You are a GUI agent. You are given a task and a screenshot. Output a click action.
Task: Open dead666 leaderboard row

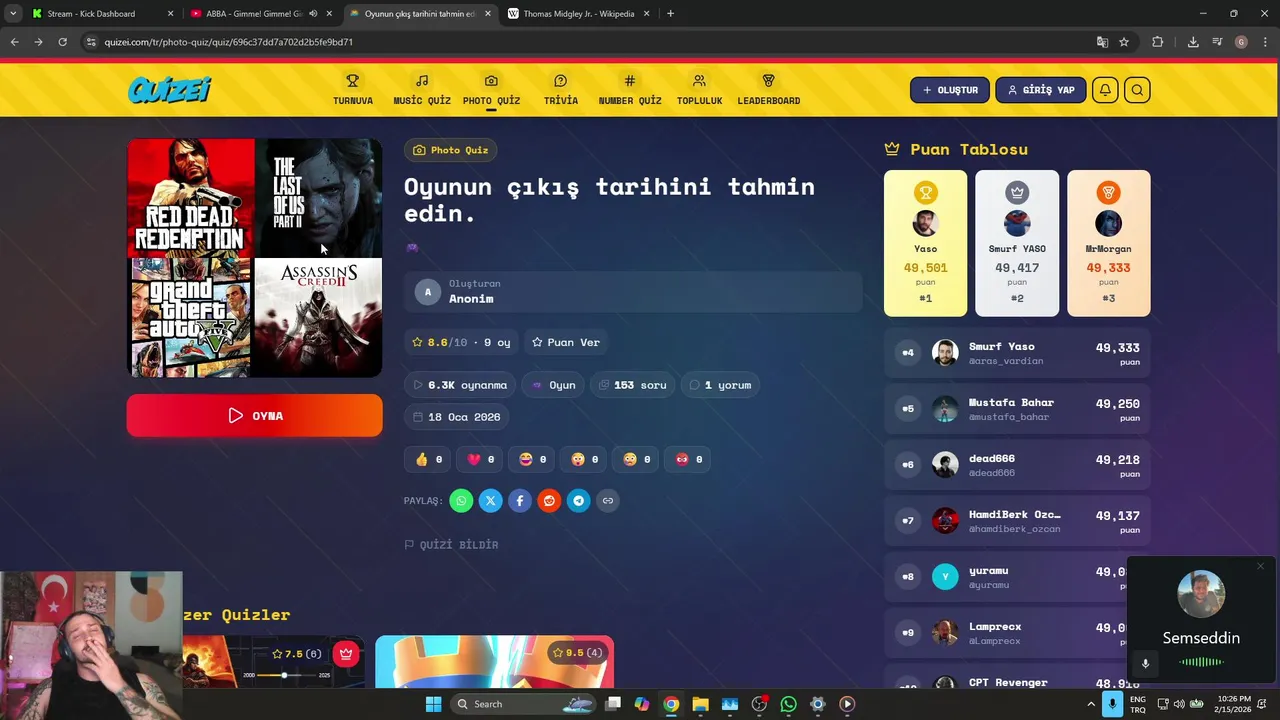pyautogui.click(x=1017, y=465)
